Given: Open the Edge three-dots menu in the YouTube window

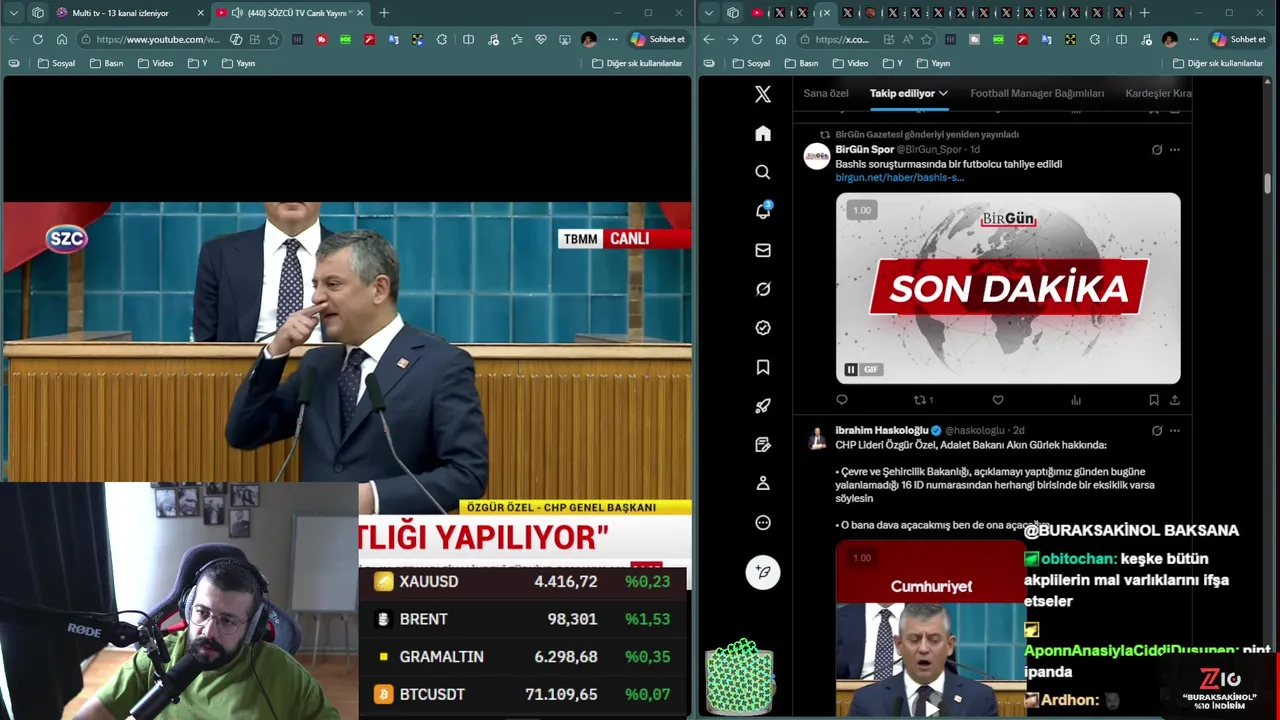Looking at the screenshot, I should tap(612, 39).
